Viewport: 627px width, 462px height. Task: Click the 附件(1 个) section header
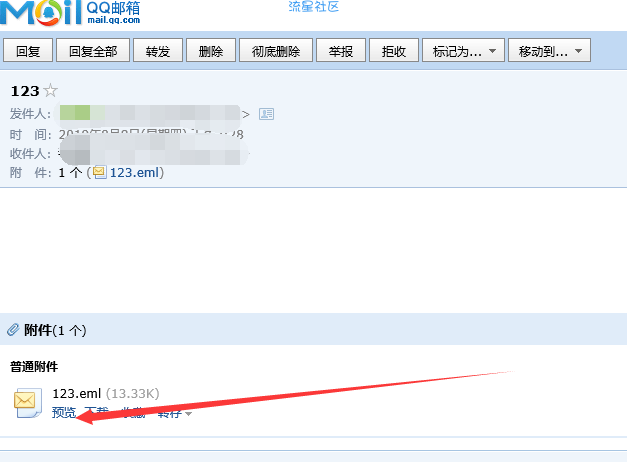click(x=55, y=330)
